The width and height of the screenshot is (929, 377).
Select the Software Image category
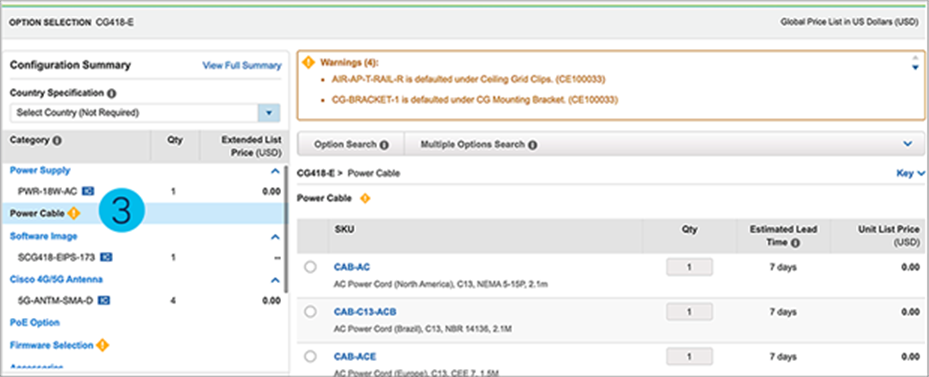click(43, 236)
